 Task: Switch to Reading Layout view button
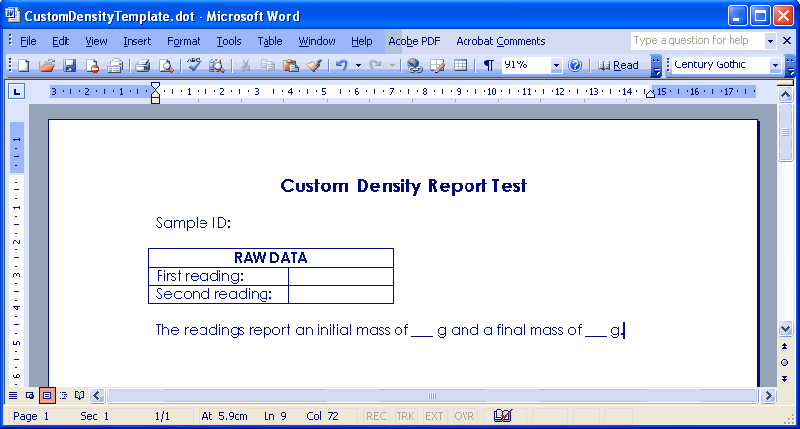(x=80, y=395)
